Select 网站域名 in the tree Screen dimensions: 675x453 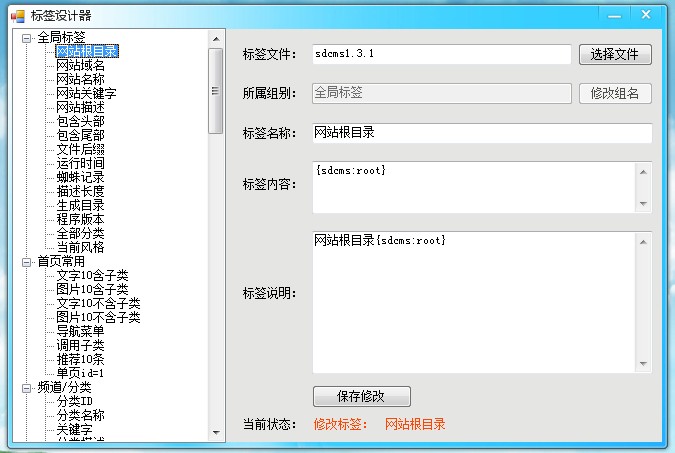tap(80, 66)
